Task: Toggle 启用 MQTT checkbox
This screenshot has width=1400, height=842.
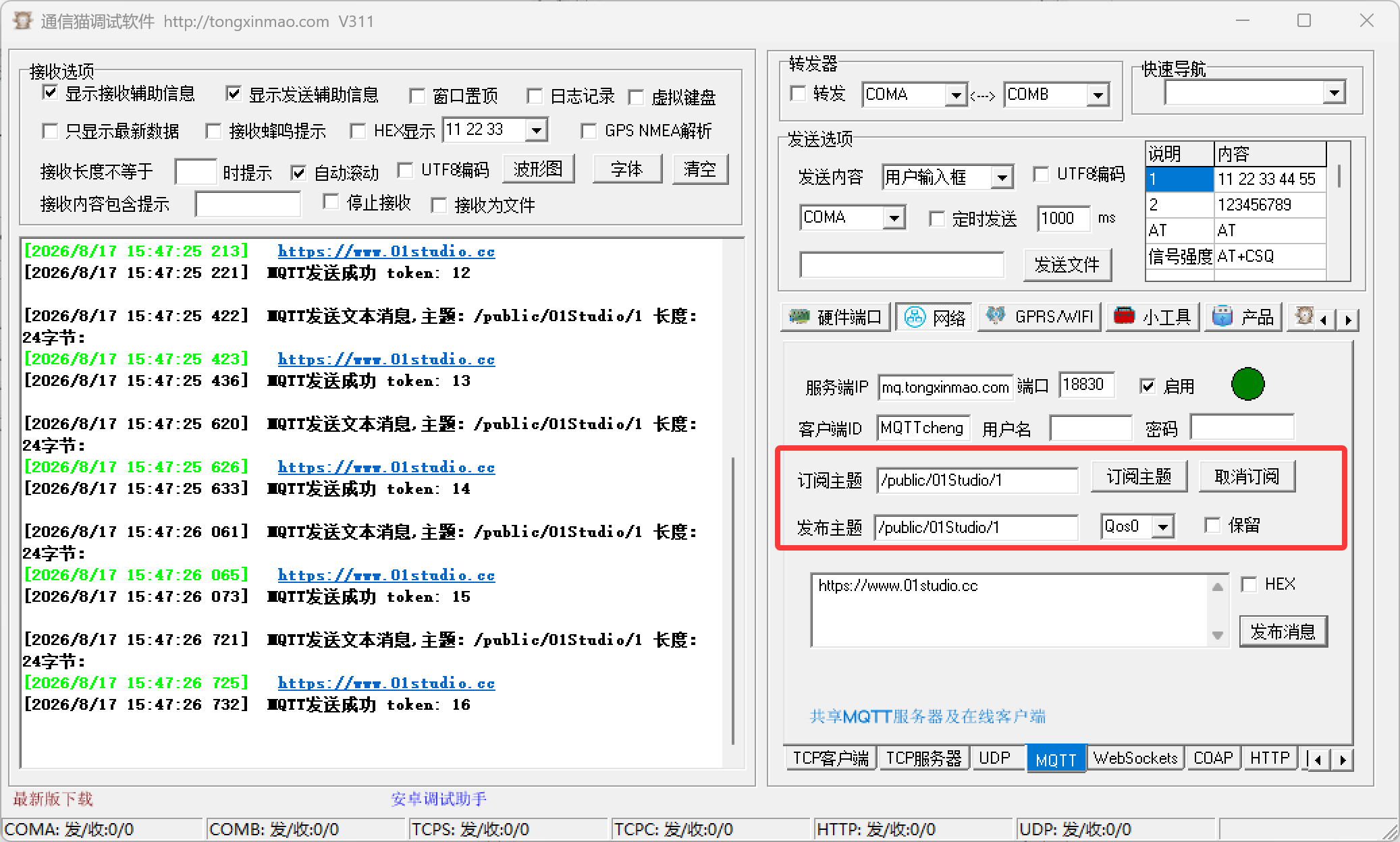Action: [1148, 386]
